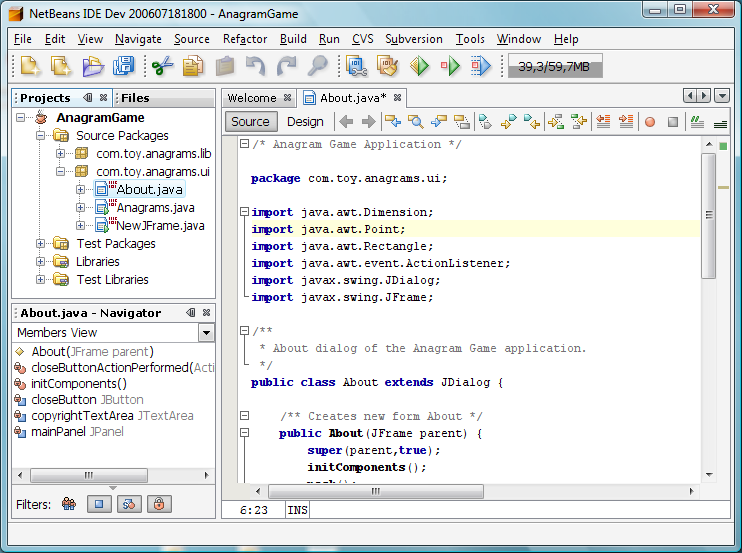
Task: Click the Attach Debugger icon
Action: coord(481,66)
